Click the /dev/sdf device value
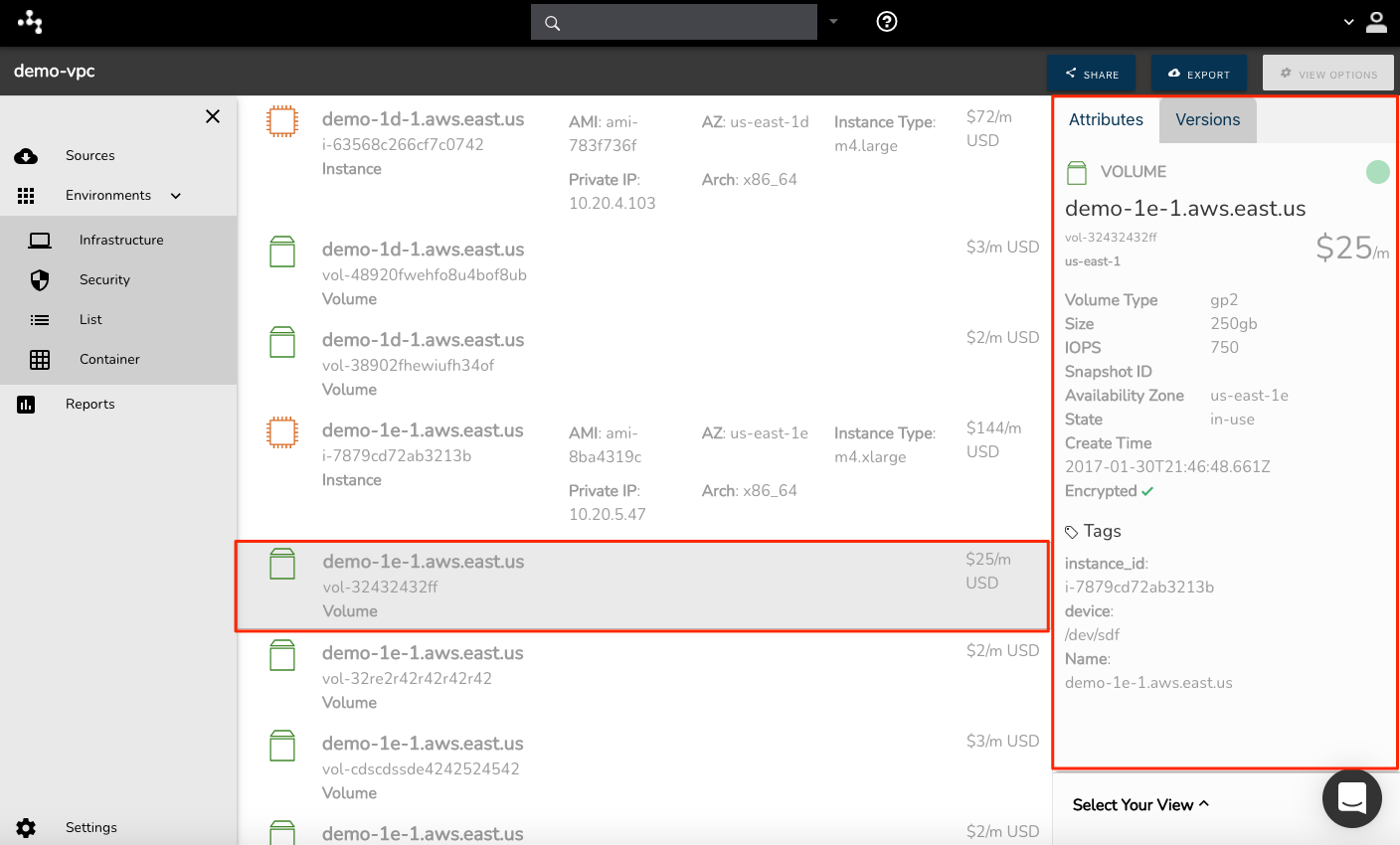Image resolution: width=1400 pixels, height=845 pixels. pos(1093,635)
